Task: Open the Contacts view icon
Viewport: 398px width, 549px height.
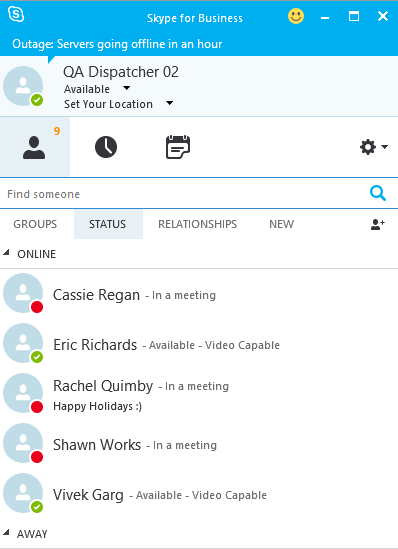Action: coord(34,147)
